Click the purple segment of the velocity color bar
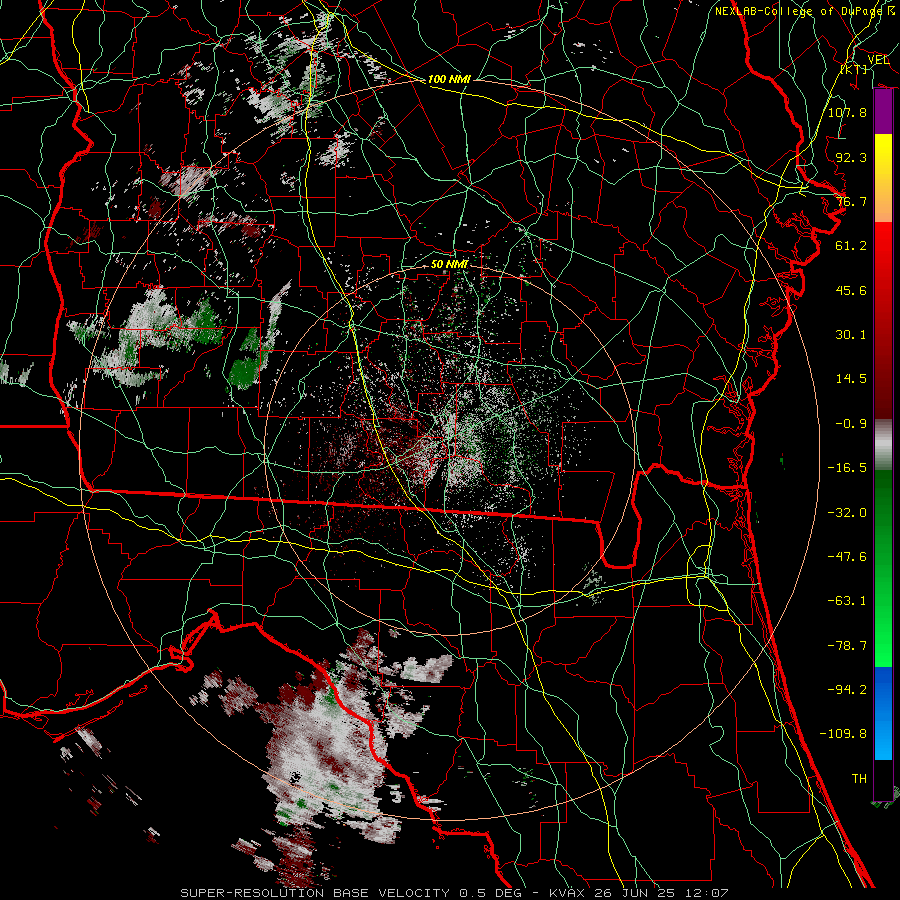Screen dimensions: 900x900 point(883,112)
